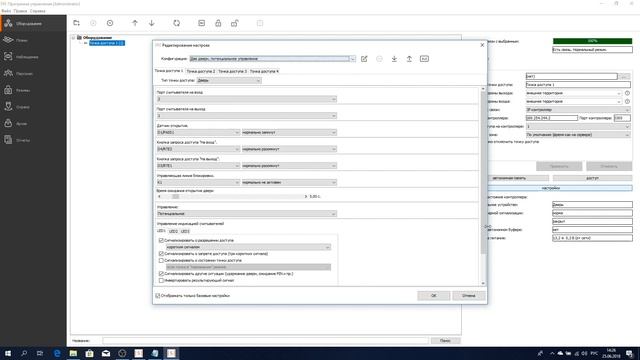The height and width of the screenshot is (360, 640).
Task: Click the upload arrow icon in dialog
Action: click(409, 59)
